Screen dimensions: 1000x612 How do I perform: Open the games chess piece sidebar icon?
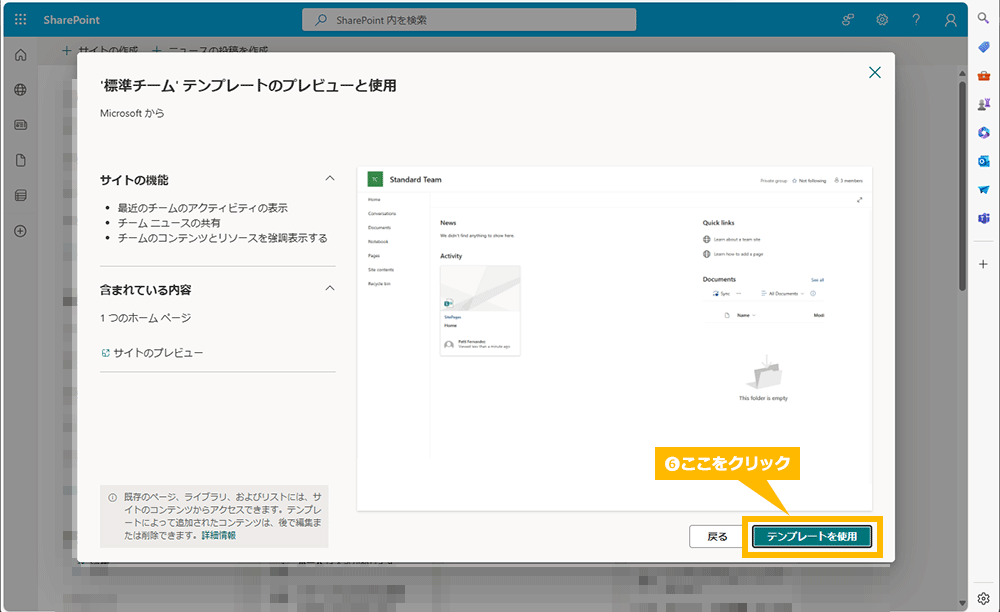(983, 104)
